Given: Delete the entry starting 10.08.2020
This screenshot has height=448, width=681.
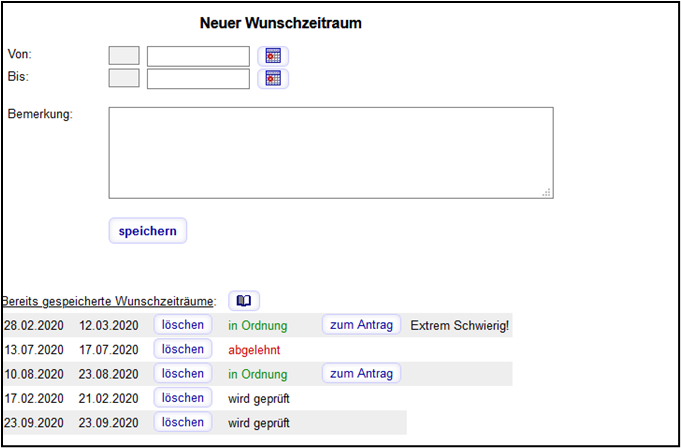Looking at the screenshot, I should 183,373.
